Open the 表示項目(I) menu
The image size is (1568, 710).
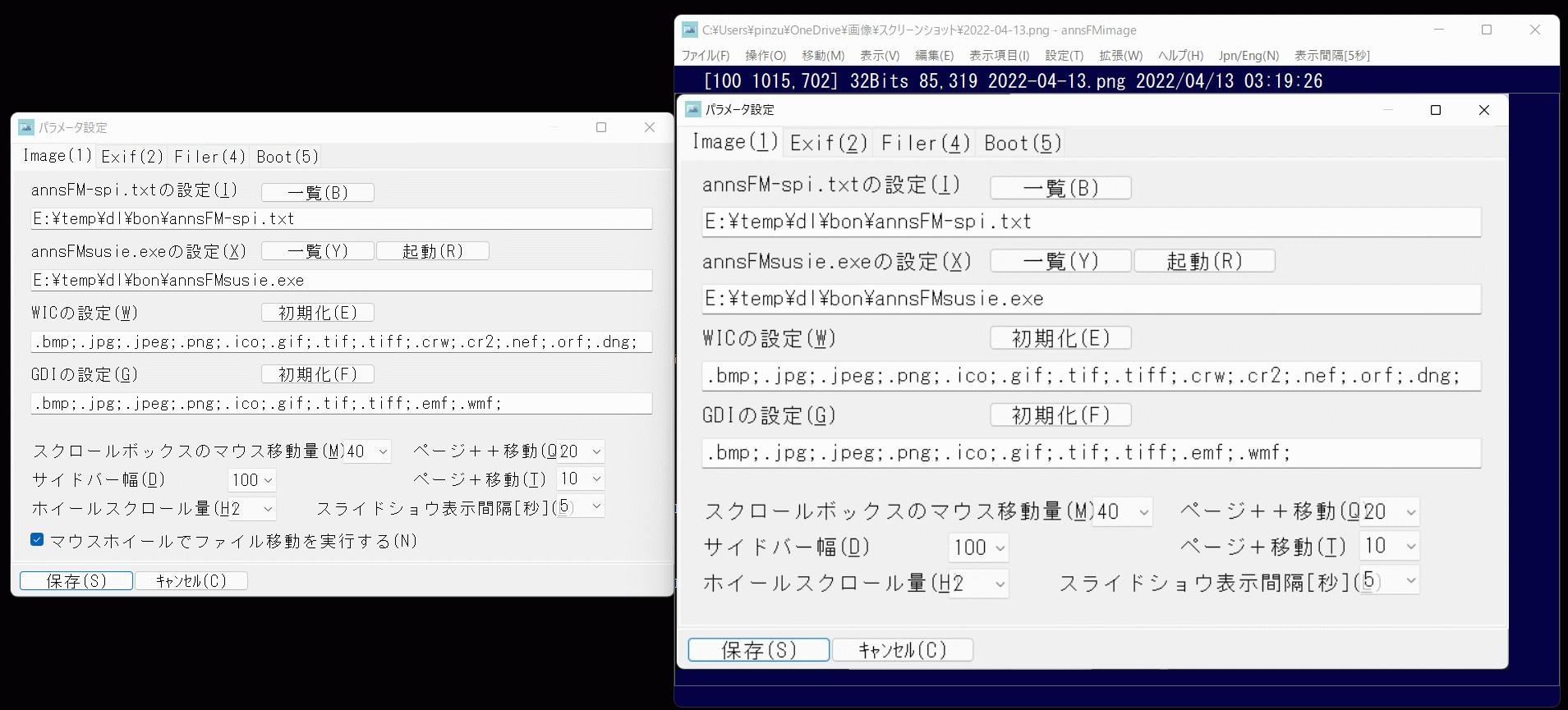click(999, 56)
